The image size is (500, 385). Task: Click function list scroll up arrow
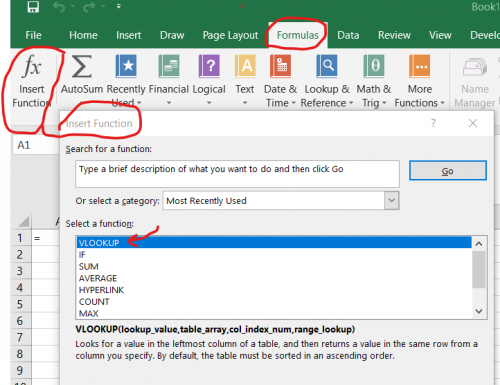point(479,244)
